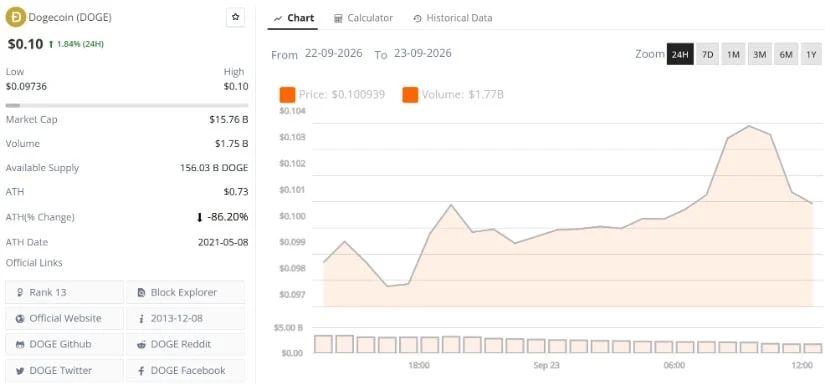825x384 pixels.
Task: Click the 12:00 x-axis label
Action: tap(802, 366)
